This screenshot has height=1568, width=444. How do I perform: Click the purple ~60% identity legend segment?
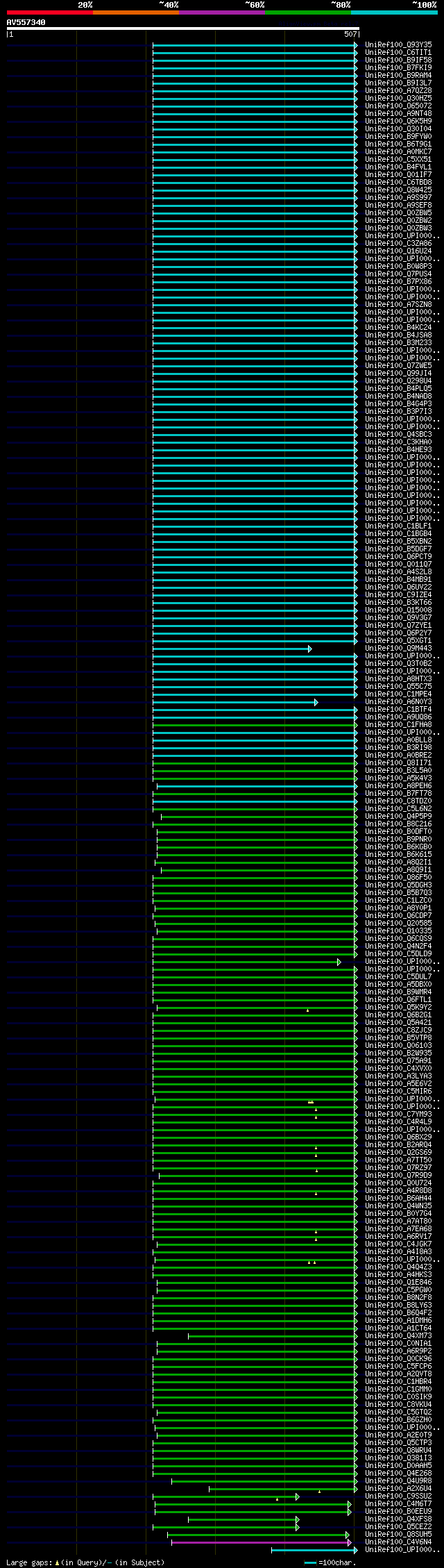[x=221, y=12]
